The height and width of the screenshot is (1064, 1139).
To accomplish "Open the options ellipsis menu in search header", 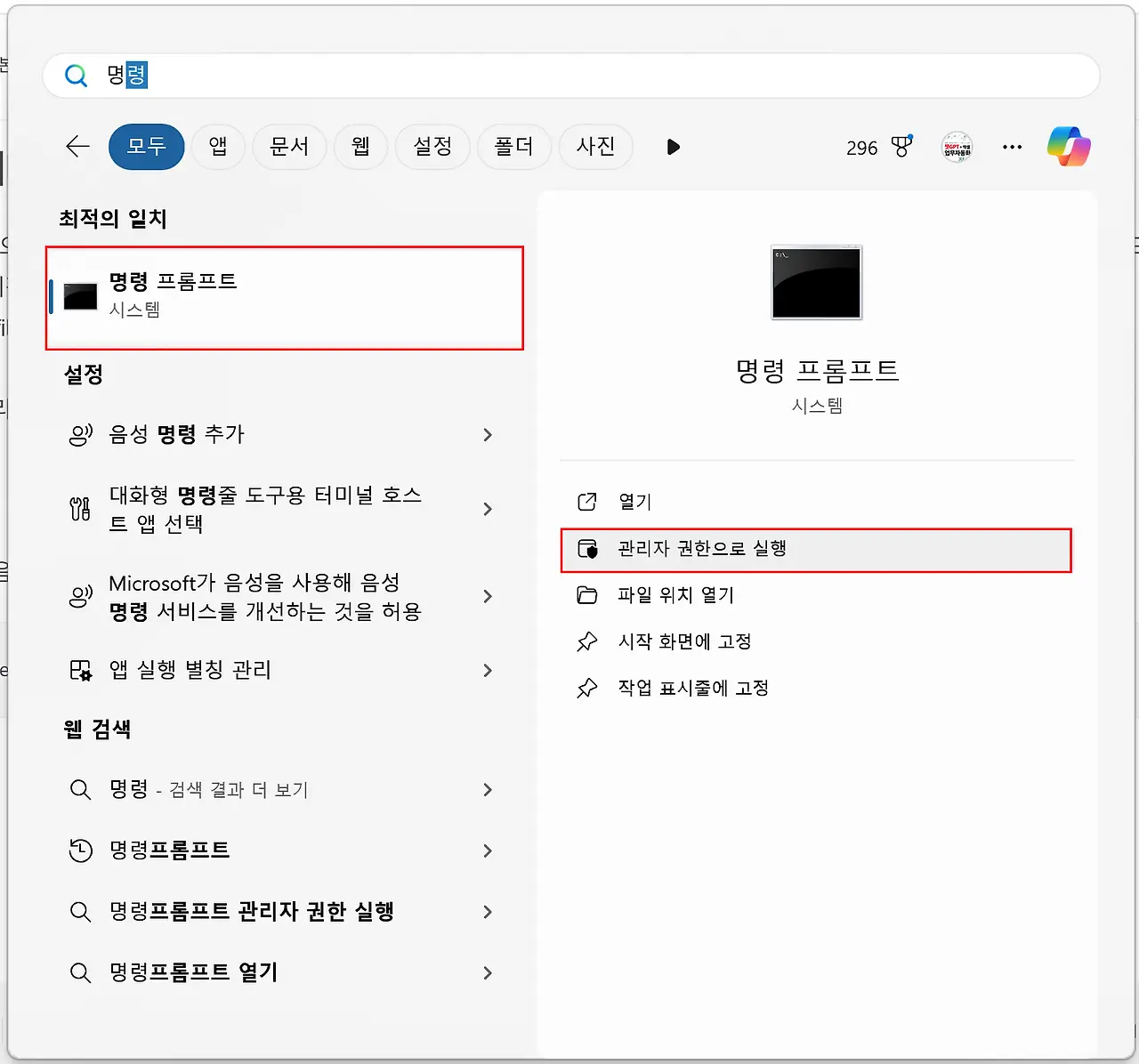I will (1012, 147).
